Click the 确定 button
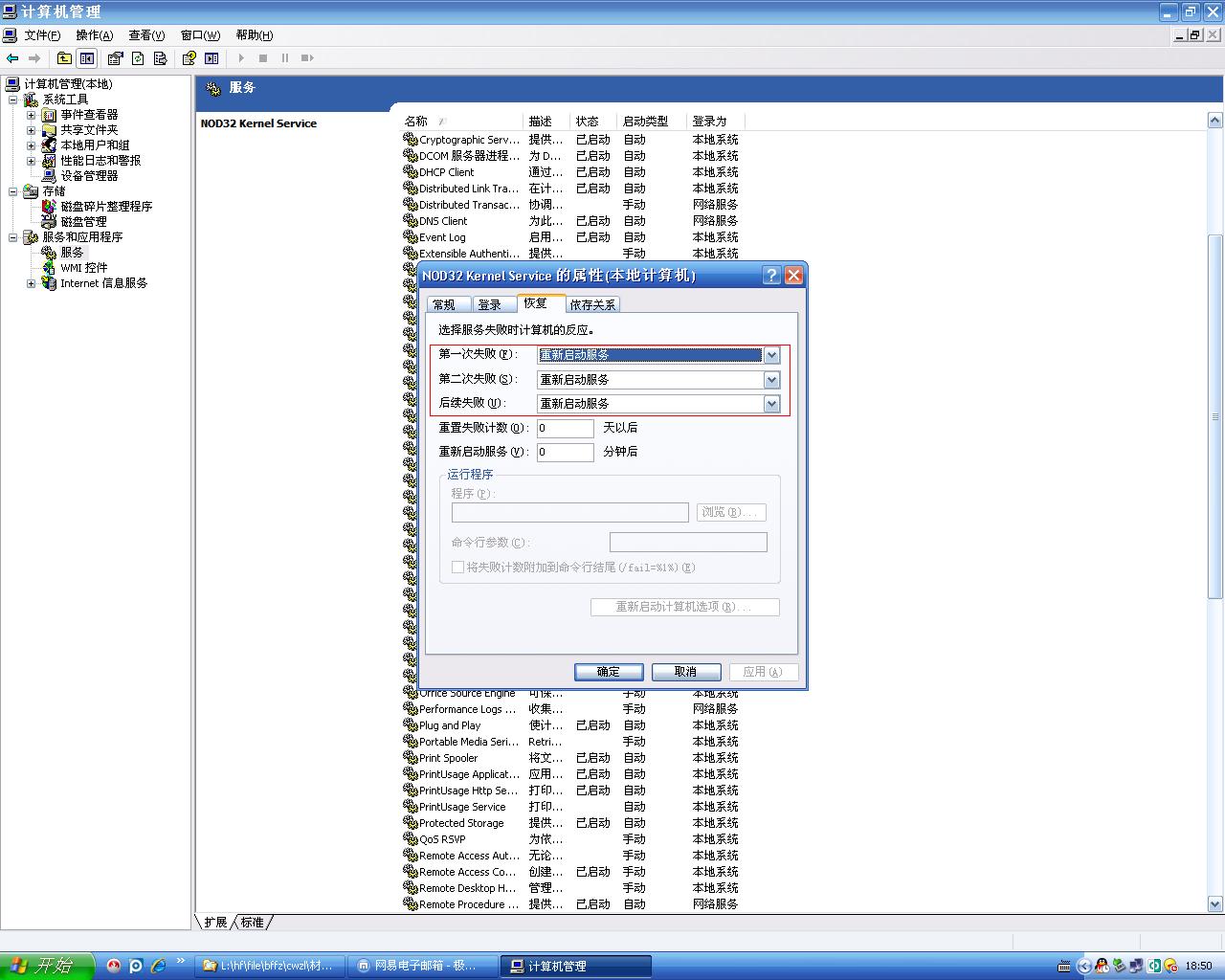 pos(609,672)
